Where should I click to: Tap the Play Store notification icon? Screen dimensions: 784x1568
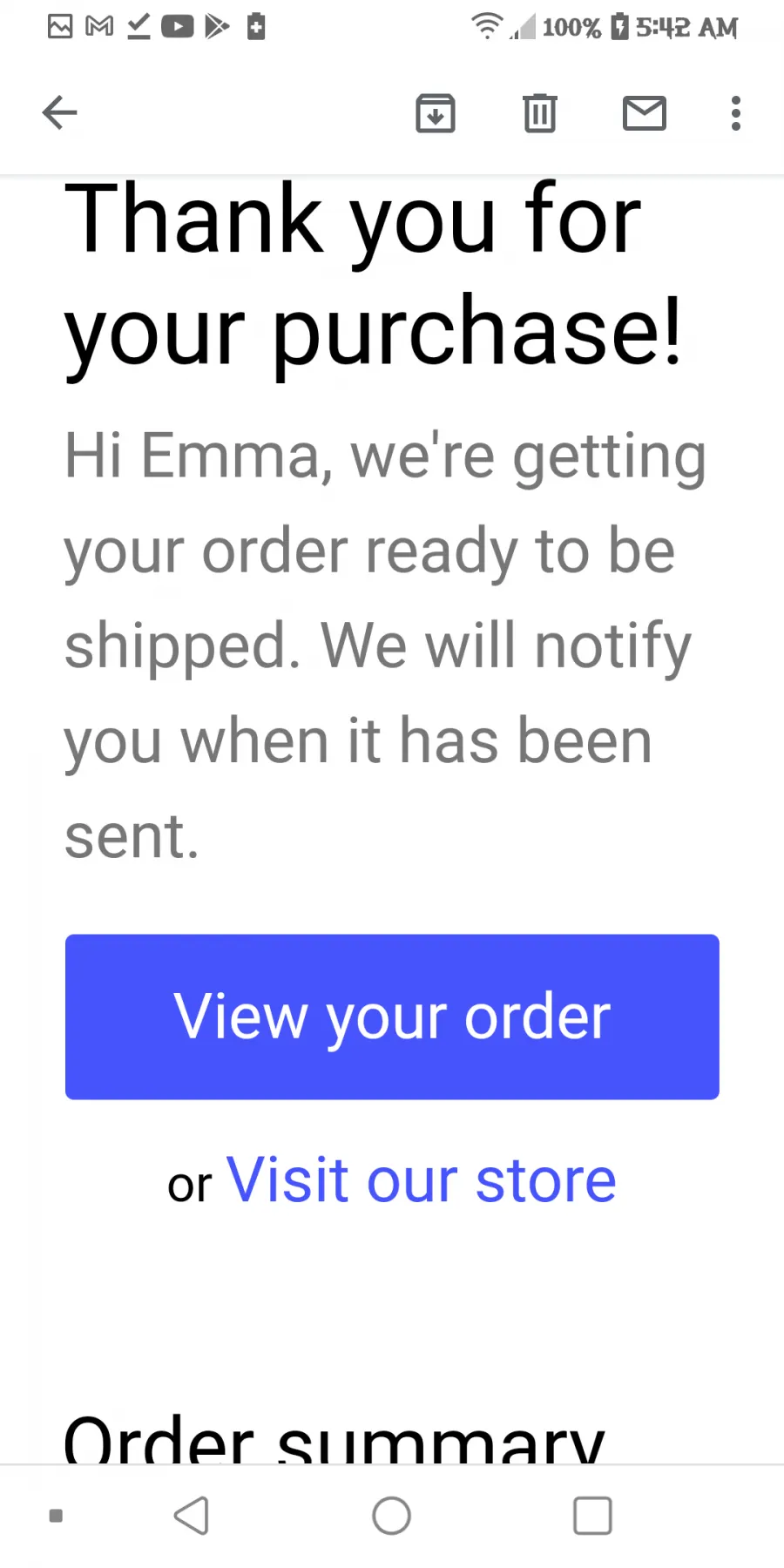[217, 27]
